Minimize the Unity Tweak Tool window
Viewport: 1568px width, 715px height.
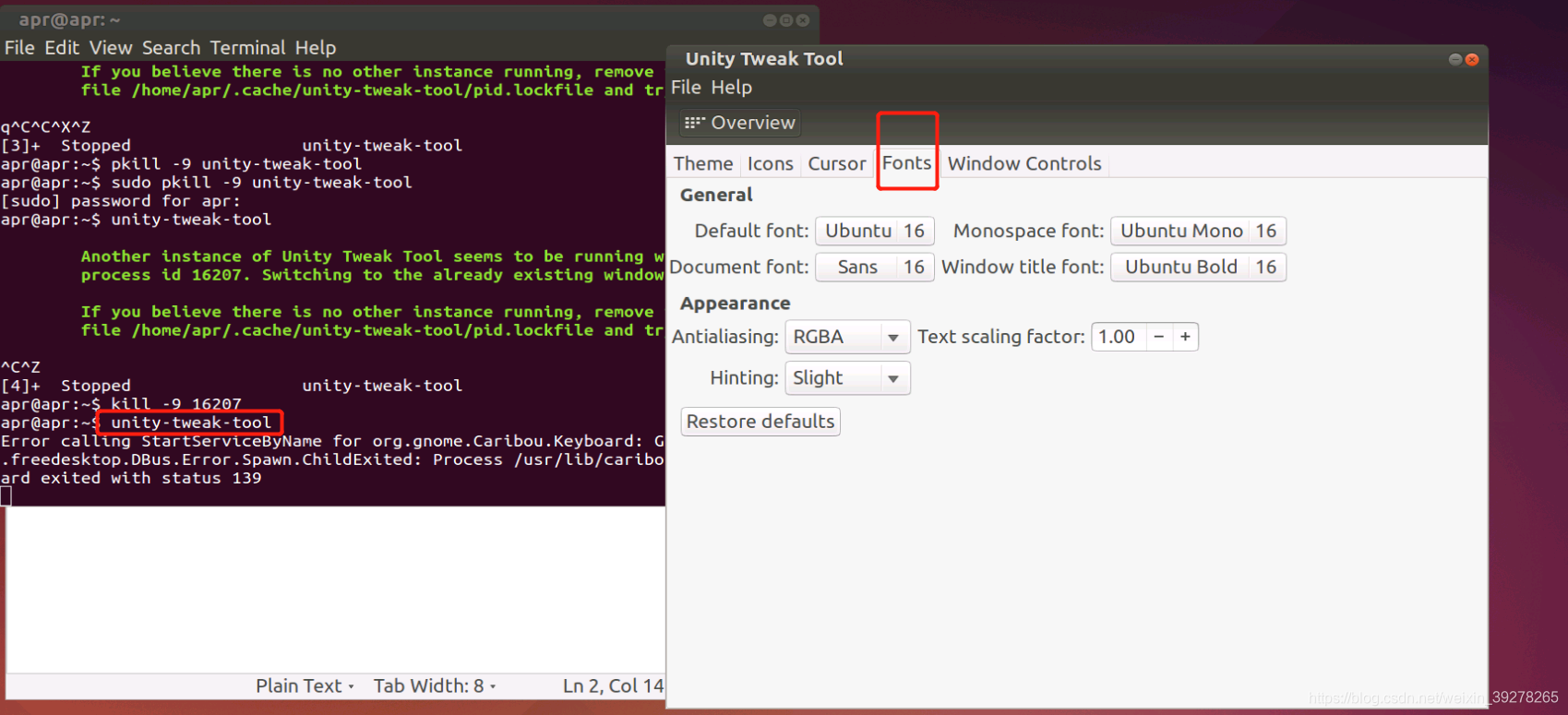(1455, 59)
